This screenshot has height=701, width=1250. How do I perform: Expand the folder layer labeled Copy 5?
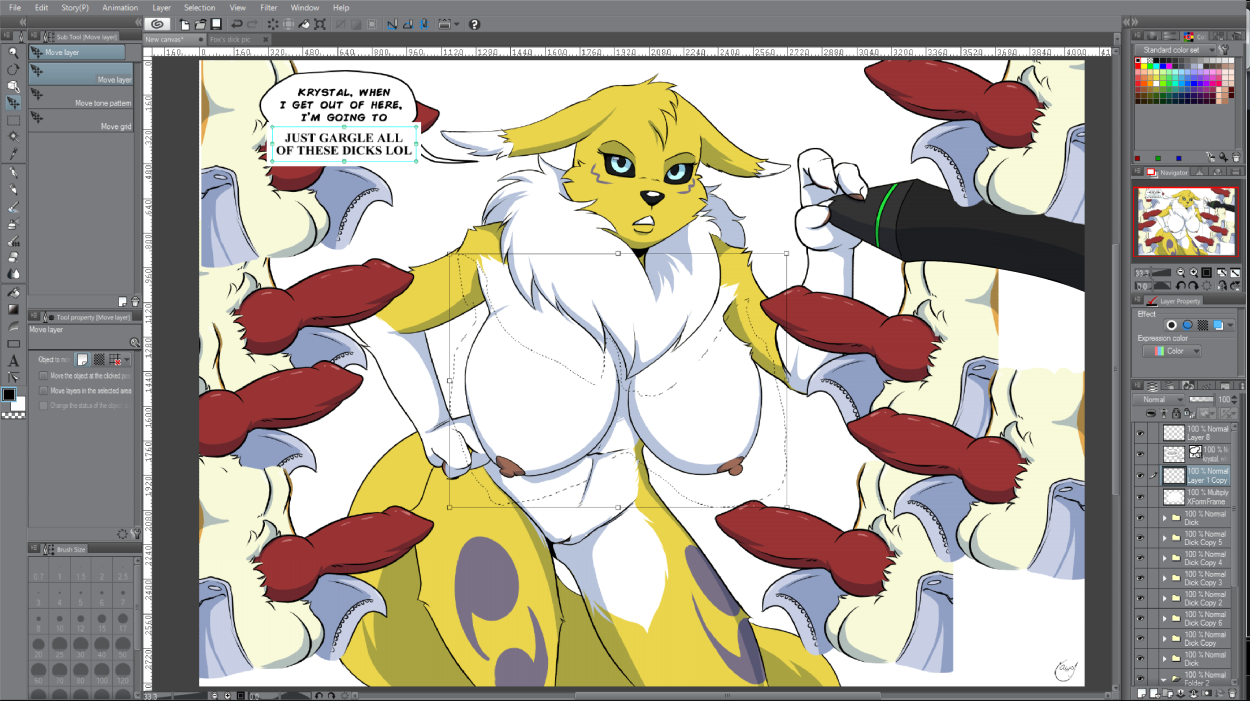click(1164, 539)
